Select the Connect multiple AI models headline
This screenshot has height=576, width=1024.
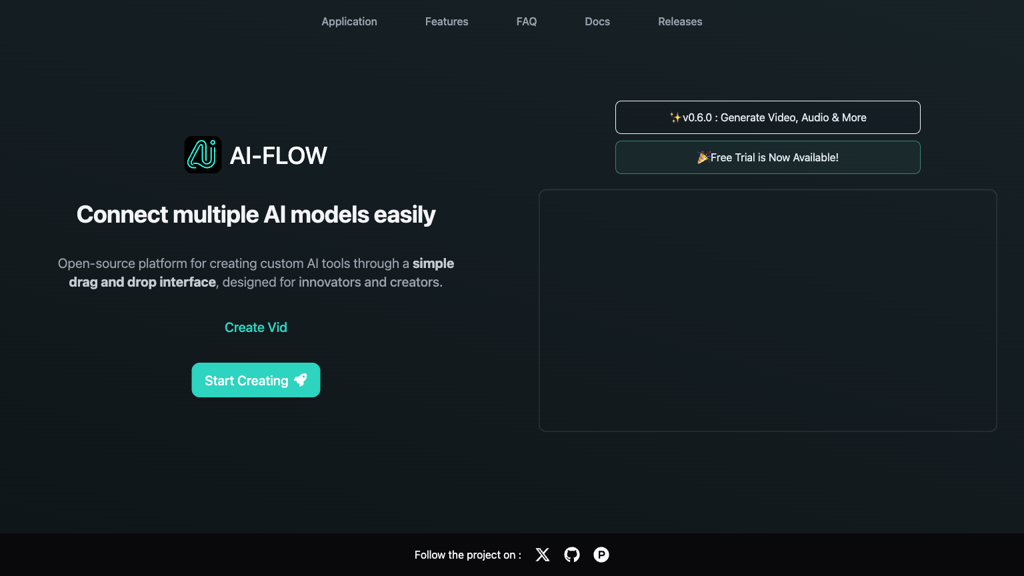pos(256,214)
